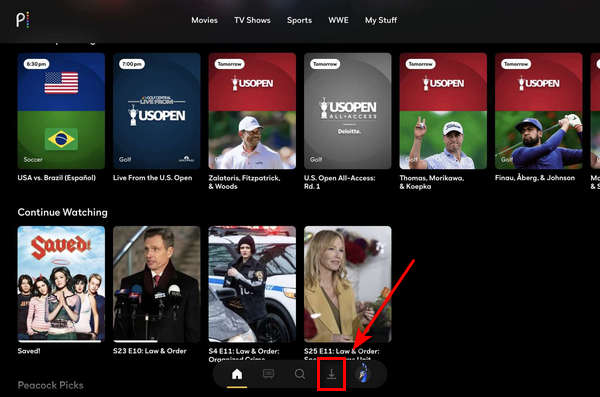This screenshot has height=397, width=600.
Task: Open U.S. Open All-Access Rd. 1 card
Action: (347, 111)
